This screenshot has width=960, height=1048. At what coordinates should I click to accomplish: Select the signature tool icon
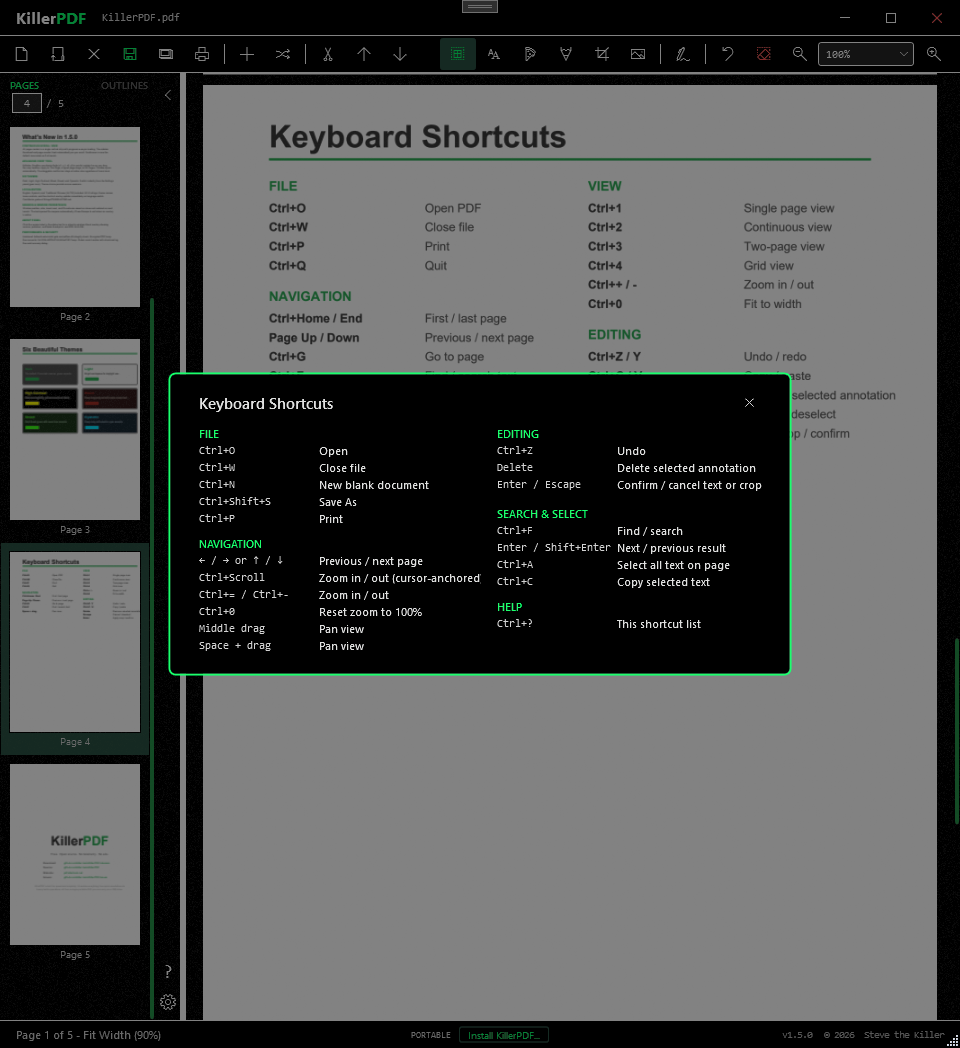point(683,54)
